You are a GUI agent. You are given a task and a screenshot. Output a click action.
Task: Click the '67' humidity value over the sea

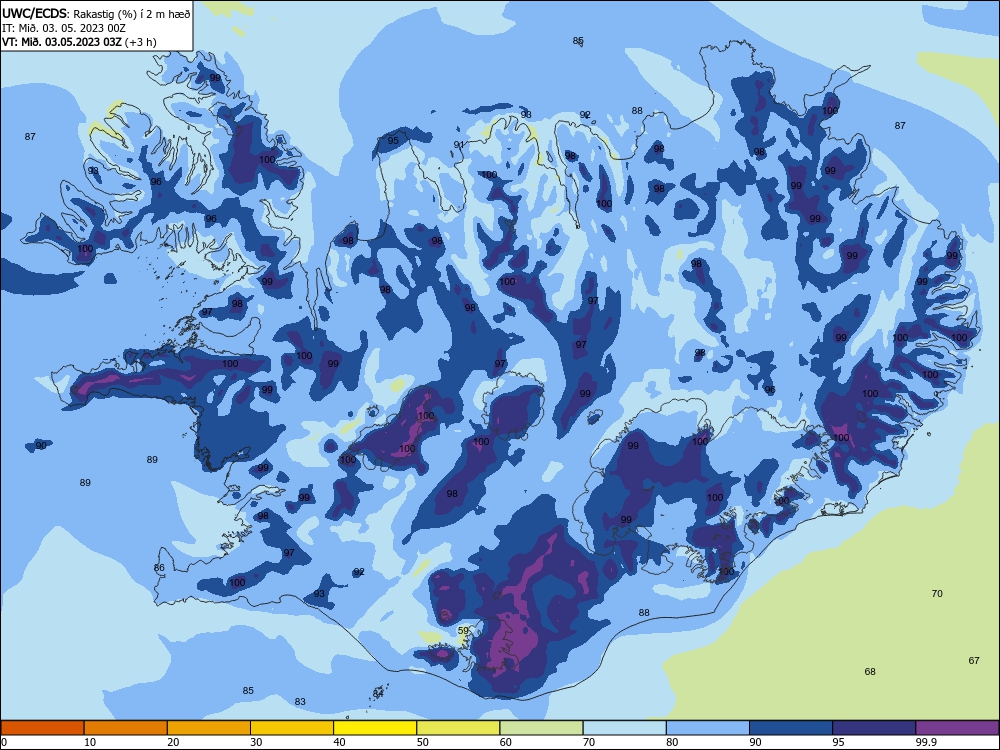[x=974, y=661]
